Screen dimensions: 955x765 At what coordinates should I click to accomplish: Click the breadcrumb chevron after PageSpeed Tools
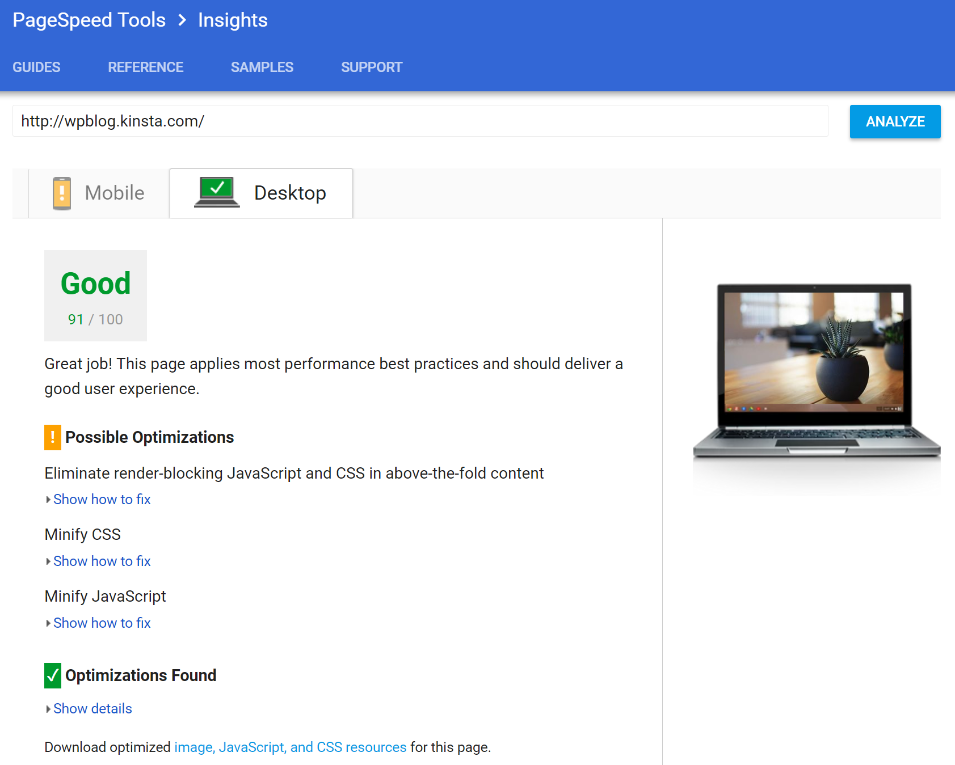pyautogui.click(x=181, y=20)
